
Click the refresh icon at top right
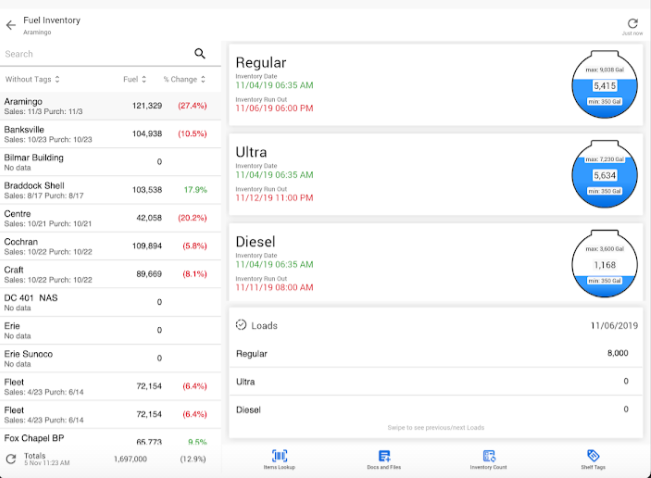(x=632, y=23)
